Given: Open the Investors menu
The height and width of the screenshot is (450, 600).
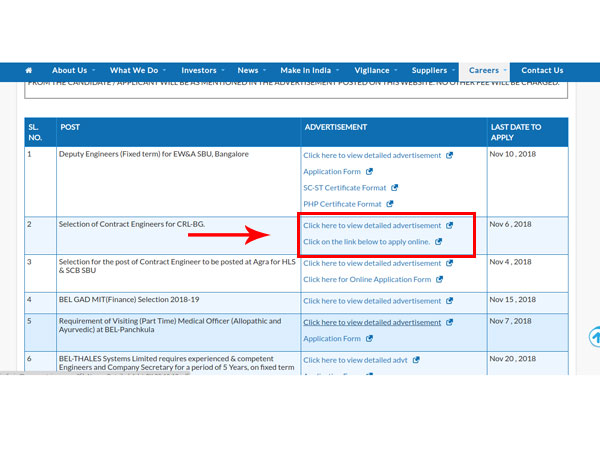Looking at the screenshot, I should click(x=199, y=70).
